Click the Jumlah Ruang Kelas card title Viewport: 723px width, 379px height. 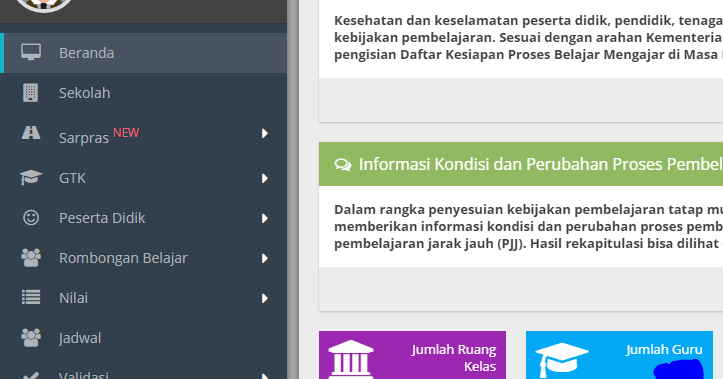(454, 358)
